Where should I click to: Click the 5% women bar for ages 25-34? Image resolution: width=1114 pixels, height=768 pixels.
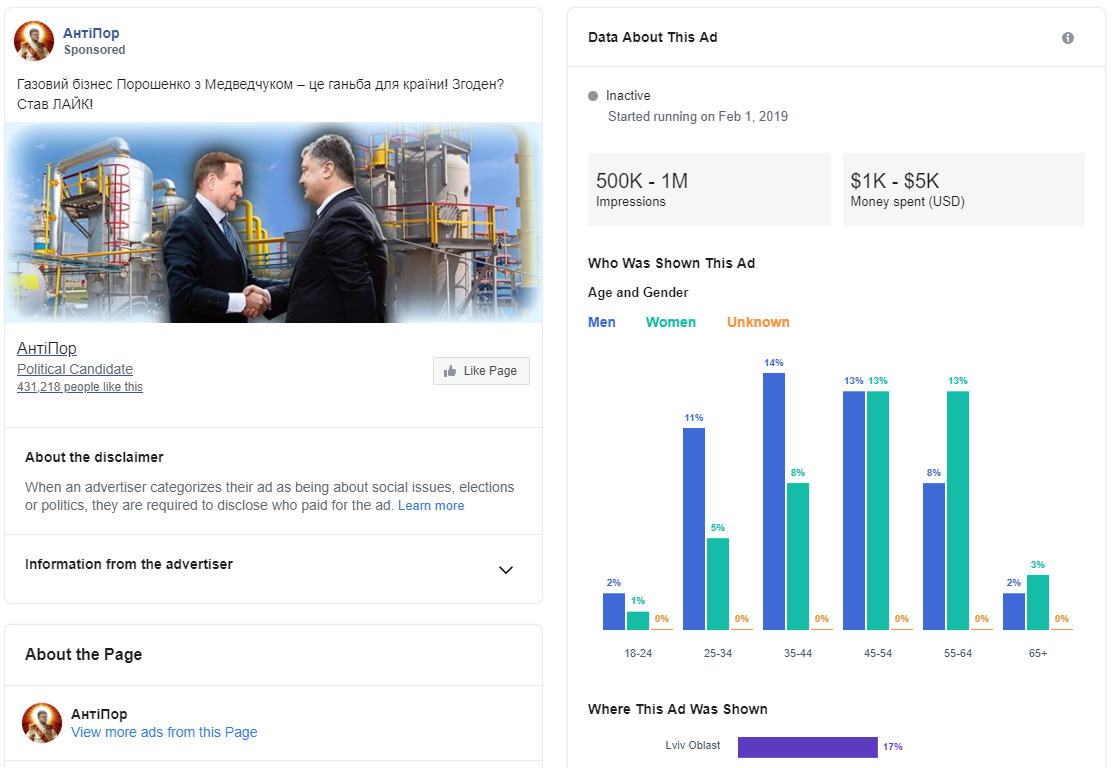pyautogui.click(x=718, y=584)
